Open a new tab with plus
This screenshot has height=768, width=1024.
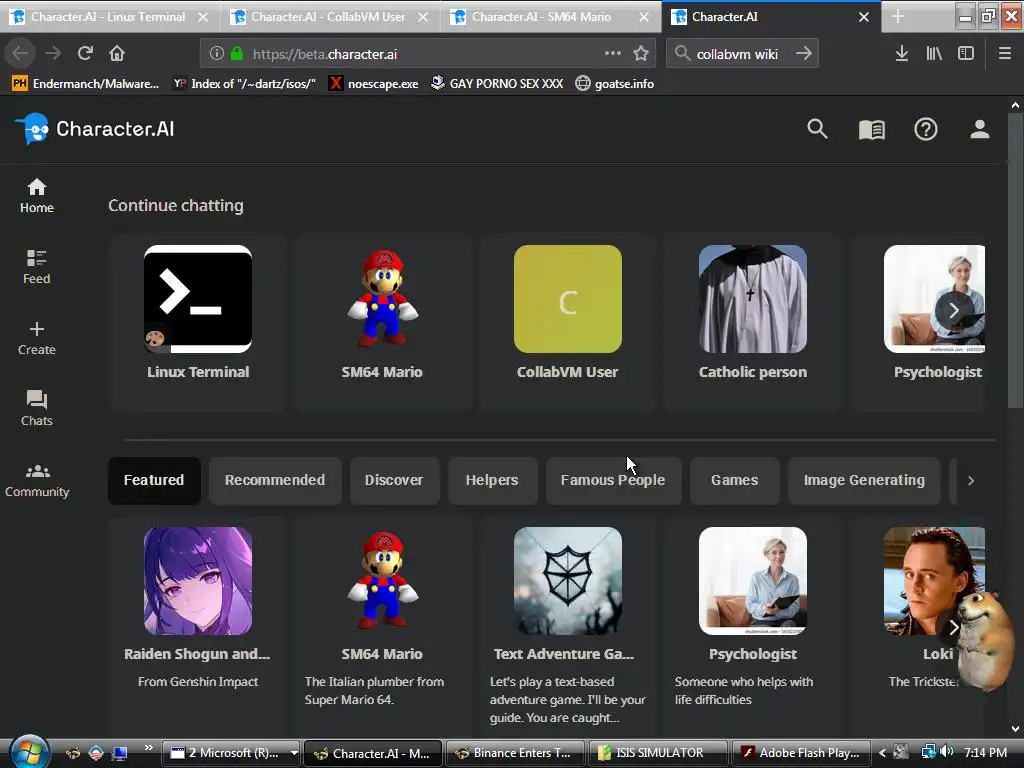pos(898,17)
